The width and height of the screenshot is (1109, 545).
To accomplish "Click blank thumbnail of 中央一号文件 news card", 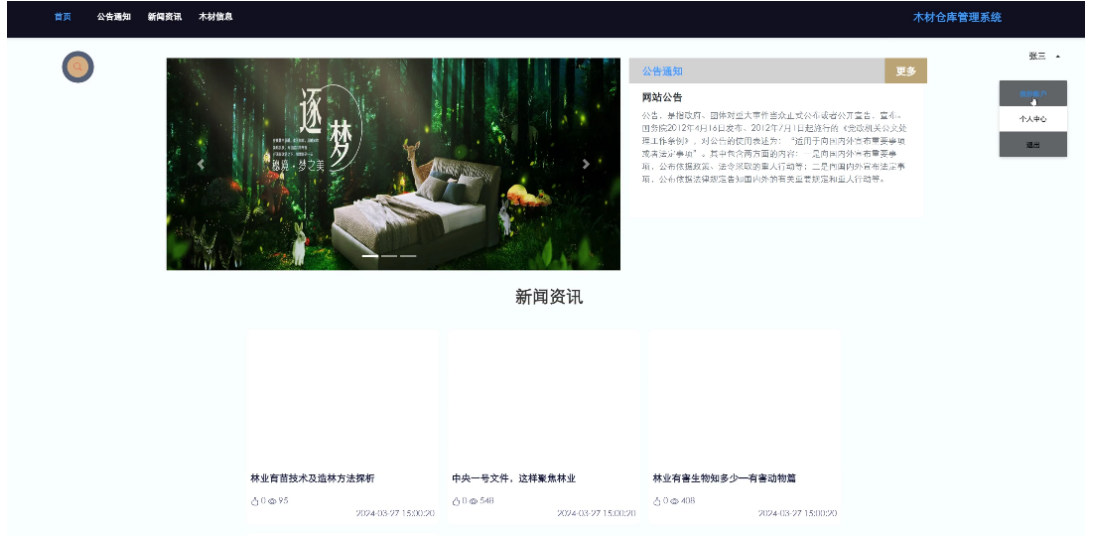I will tap(544, 397).
